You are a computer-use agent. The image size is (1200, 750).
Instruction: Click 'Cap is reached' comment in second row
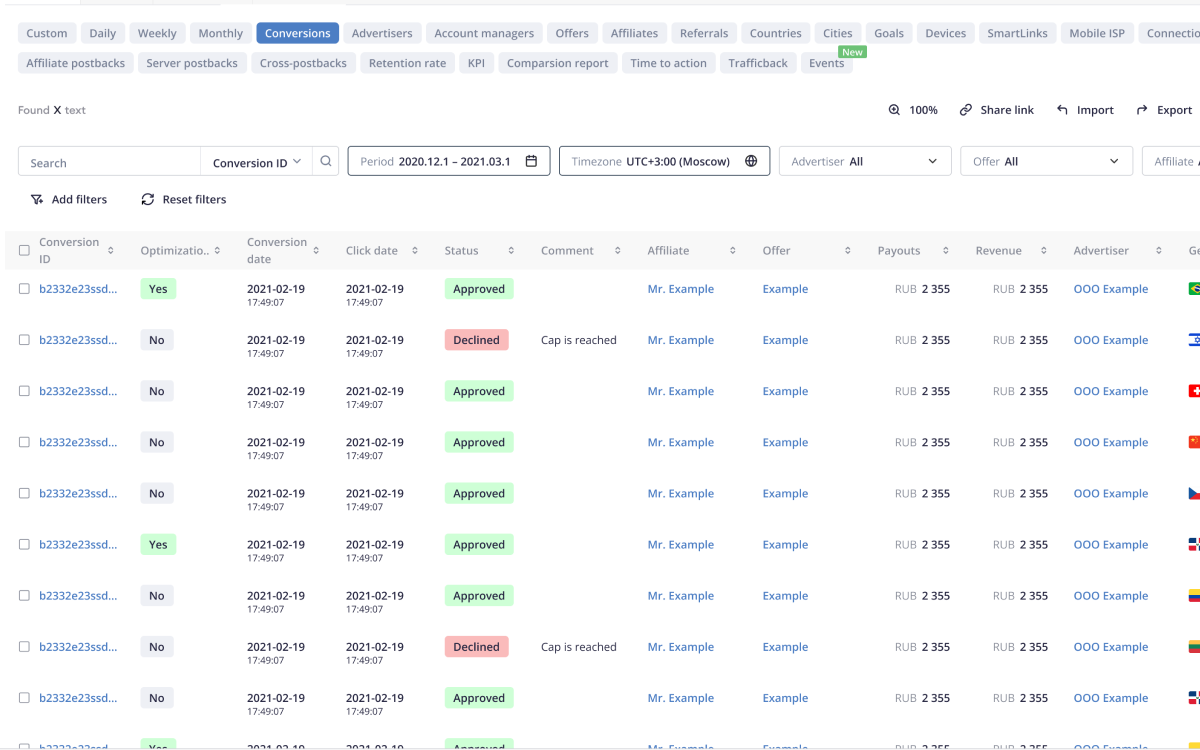pyautogui.click(x=579, y=340)
